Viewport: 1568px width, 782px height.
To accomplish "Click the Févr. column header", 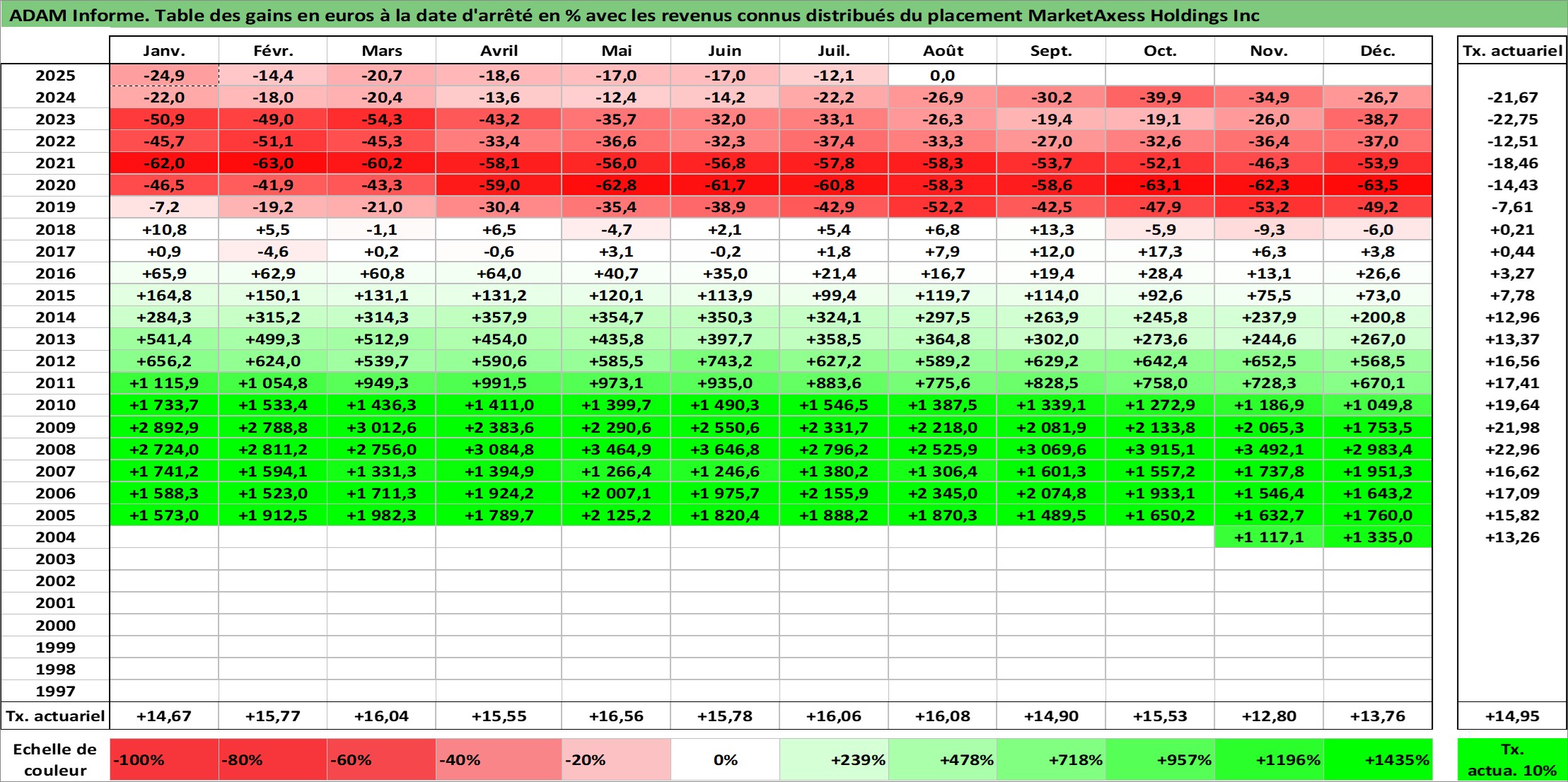I will [273, 50].
